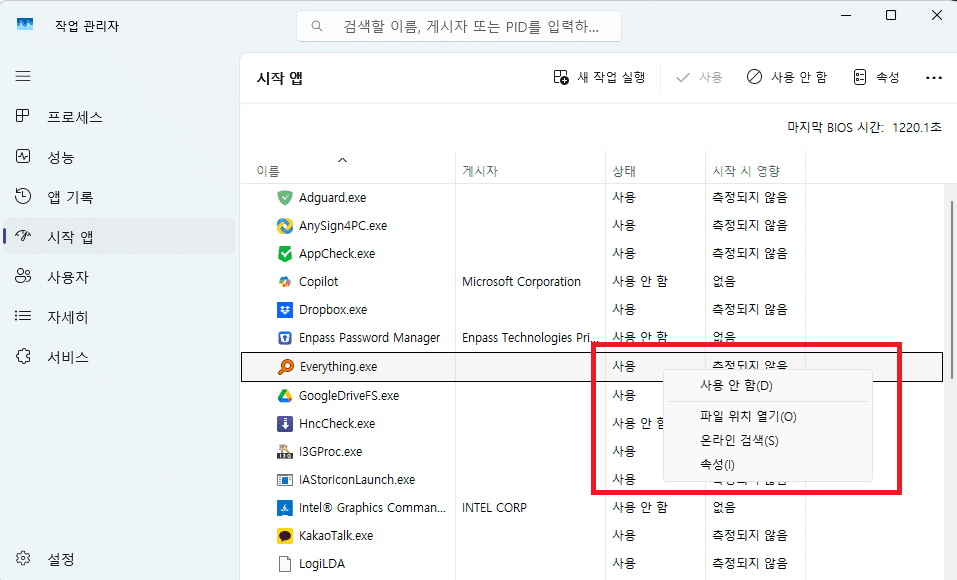Select the GoogleDriveFS.exe name text
The width and height of the screenshot is (957, 580).
pyautogui.click(x=349, y=396)
